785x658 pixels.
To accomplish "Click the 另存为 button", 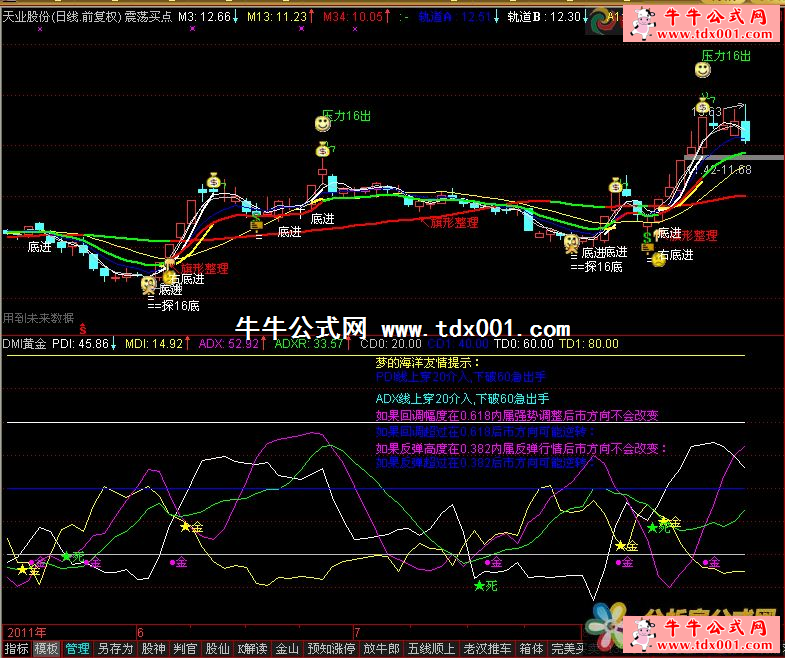I will coord(115,648).
